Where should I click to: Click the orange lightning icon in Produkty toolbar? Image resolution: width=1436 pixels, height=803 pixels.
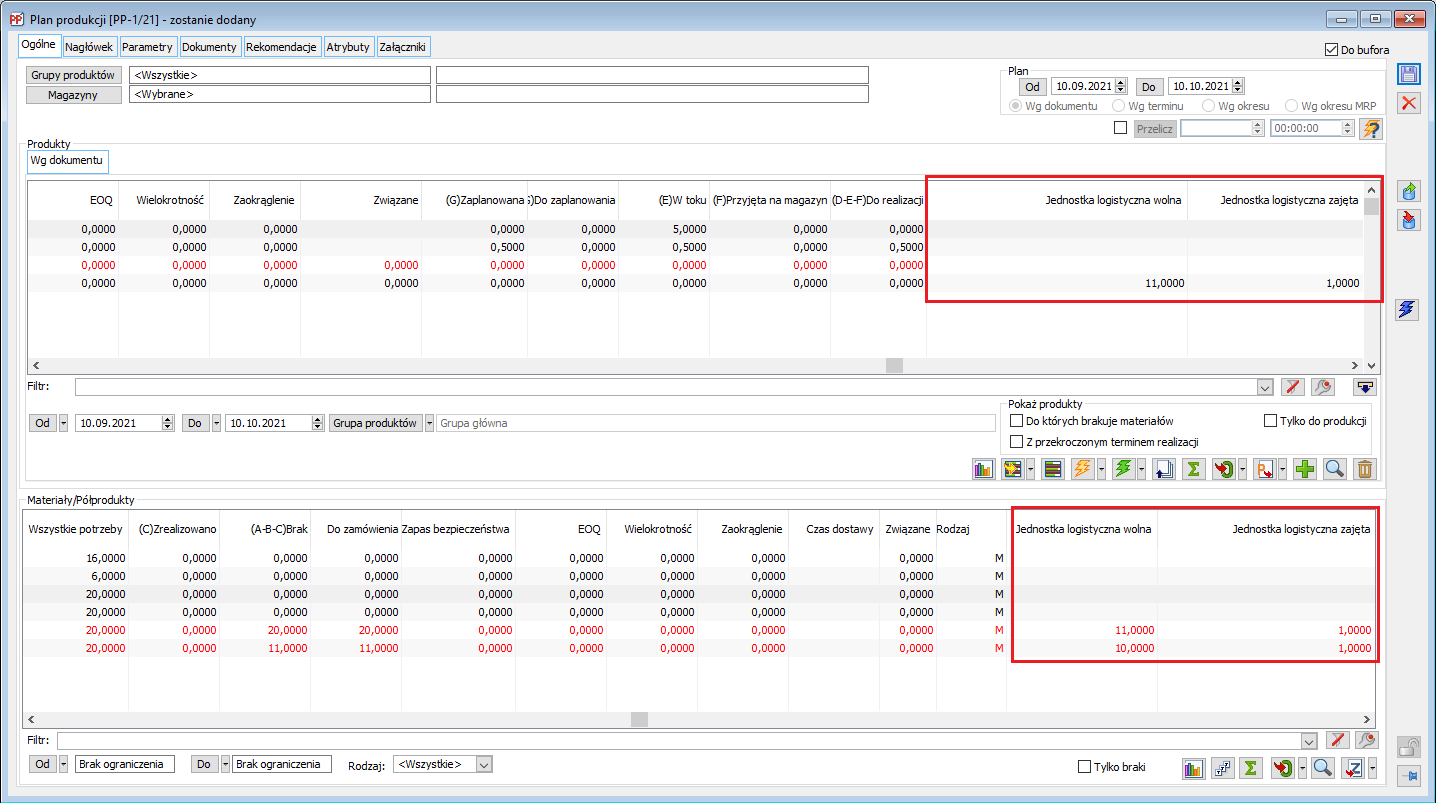click(1082, 468)
